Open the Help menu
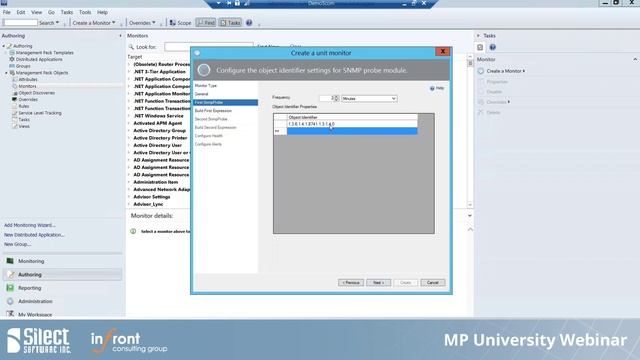Image resolution: width=640 pixels, height=360 pixels. click(x=102, y=12)
